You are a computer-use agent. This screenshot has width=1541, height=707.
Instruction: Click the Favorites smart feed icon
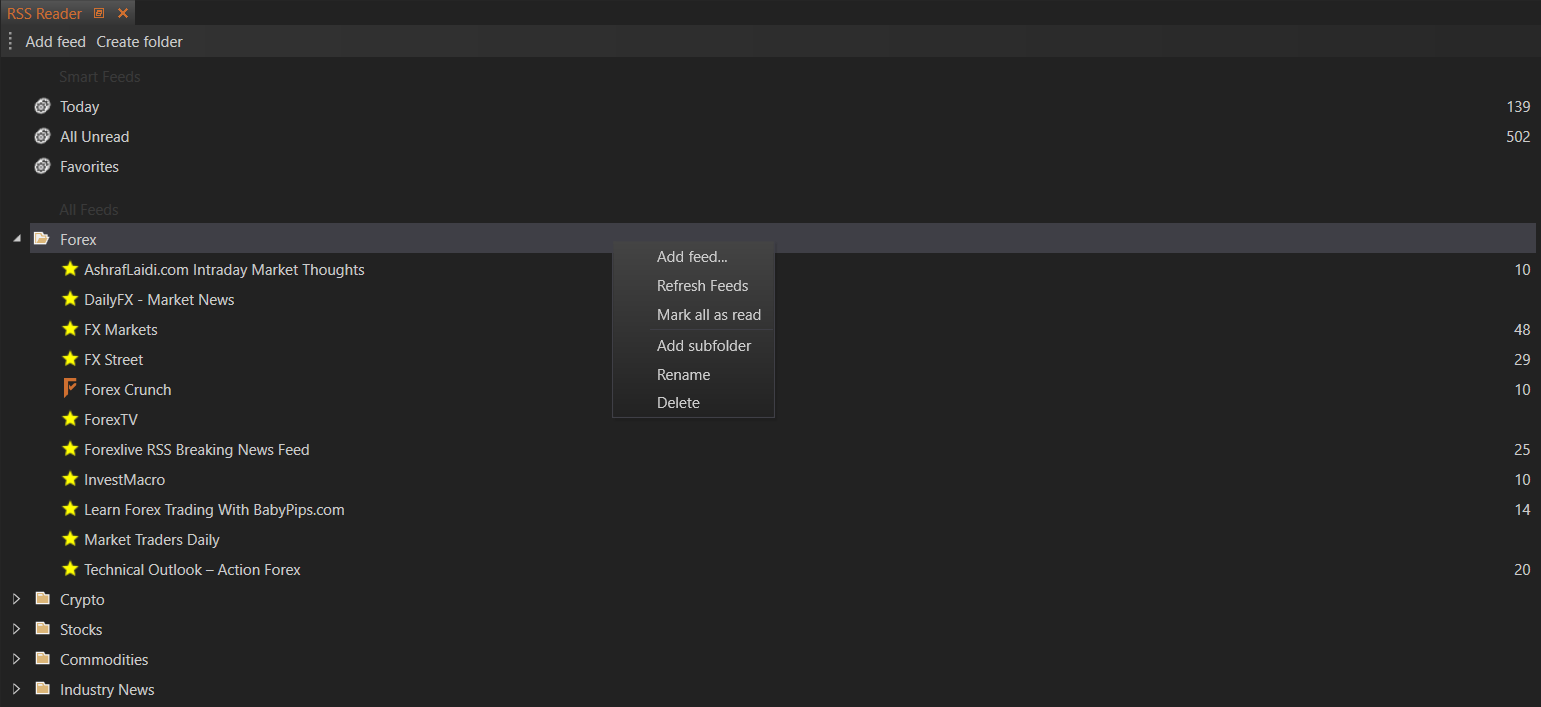click(42, 166)
